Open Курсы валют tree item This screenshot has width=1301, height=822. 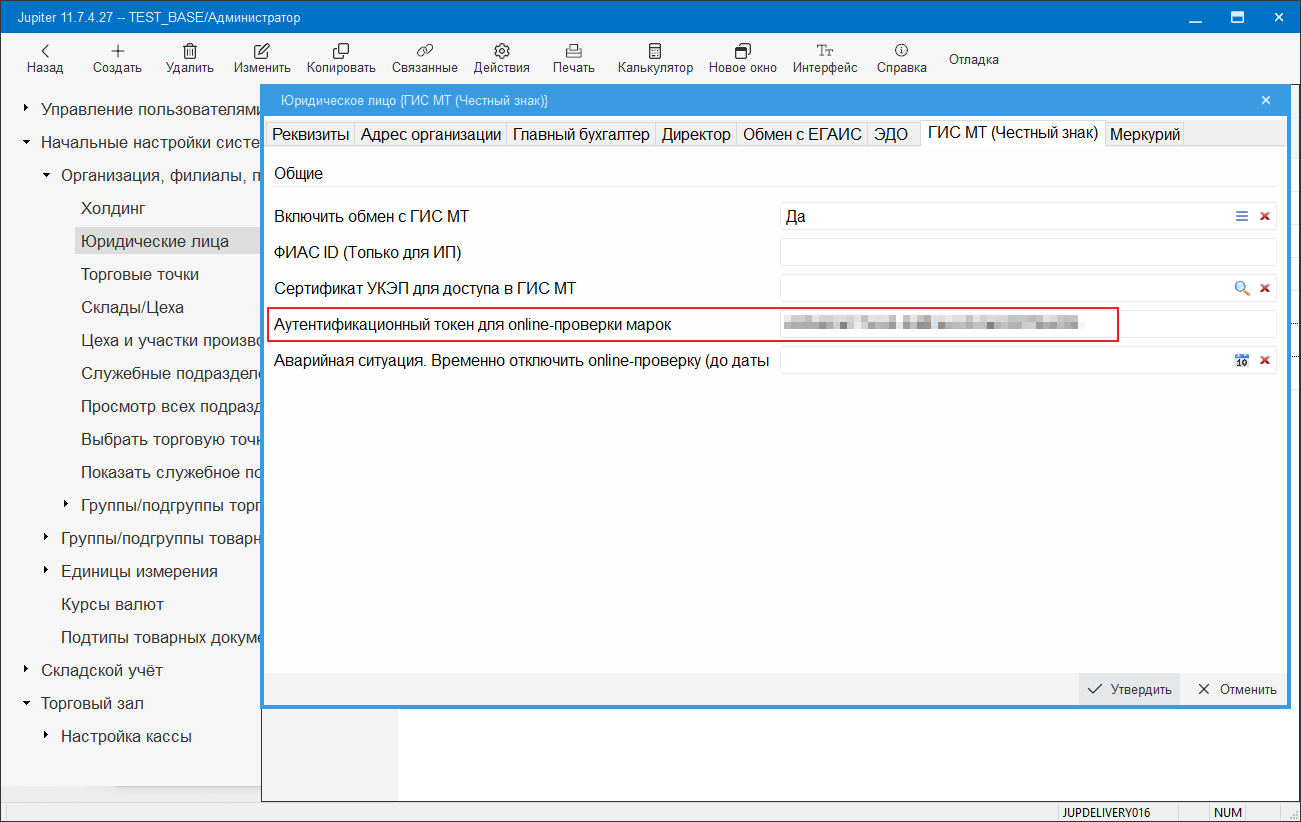(x=112, y=604)
